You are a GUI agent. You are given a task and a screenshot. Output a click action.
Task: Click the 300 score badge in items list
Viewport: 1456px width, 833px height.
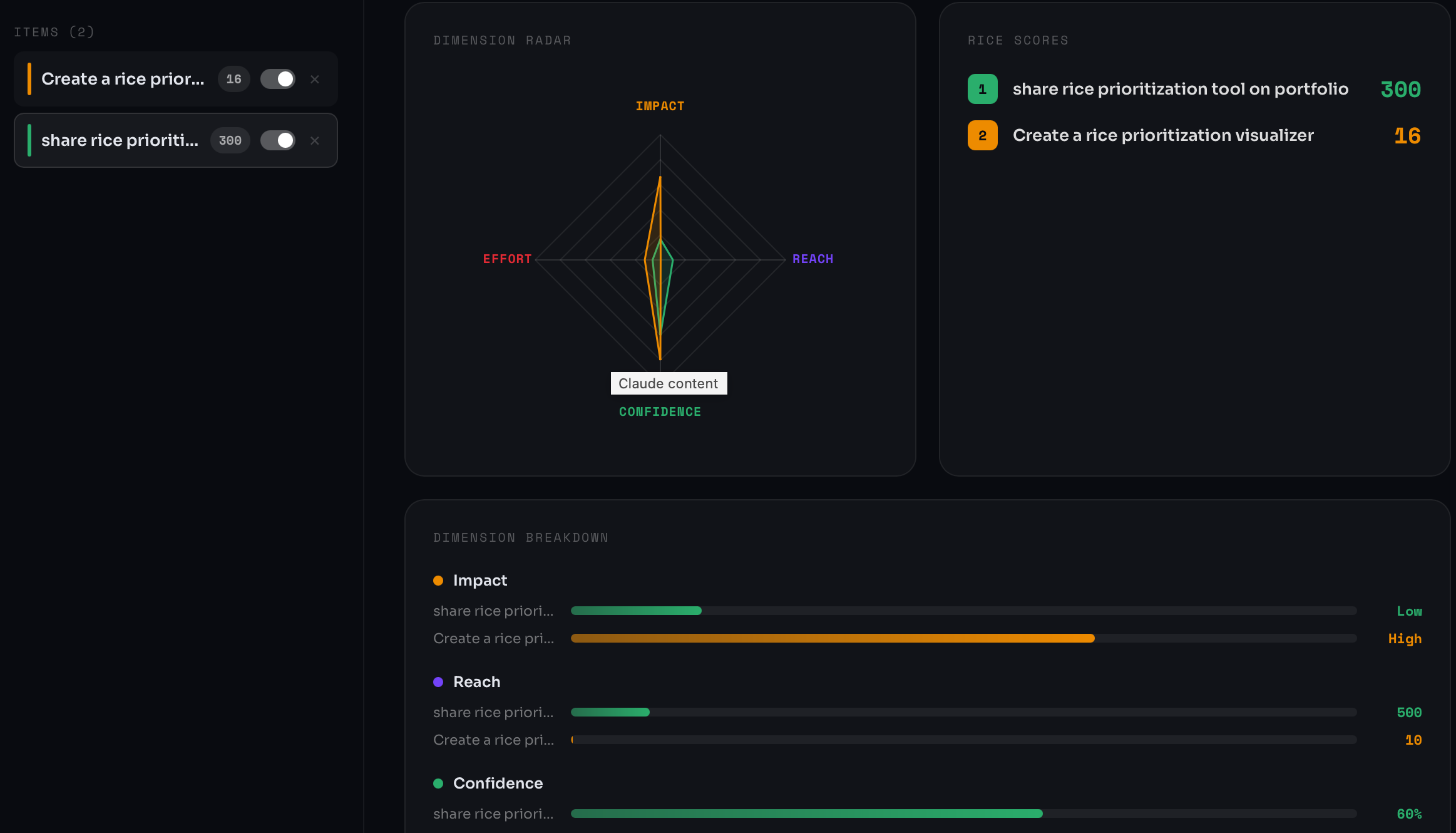pyautogui.click(x=230, y=140)
